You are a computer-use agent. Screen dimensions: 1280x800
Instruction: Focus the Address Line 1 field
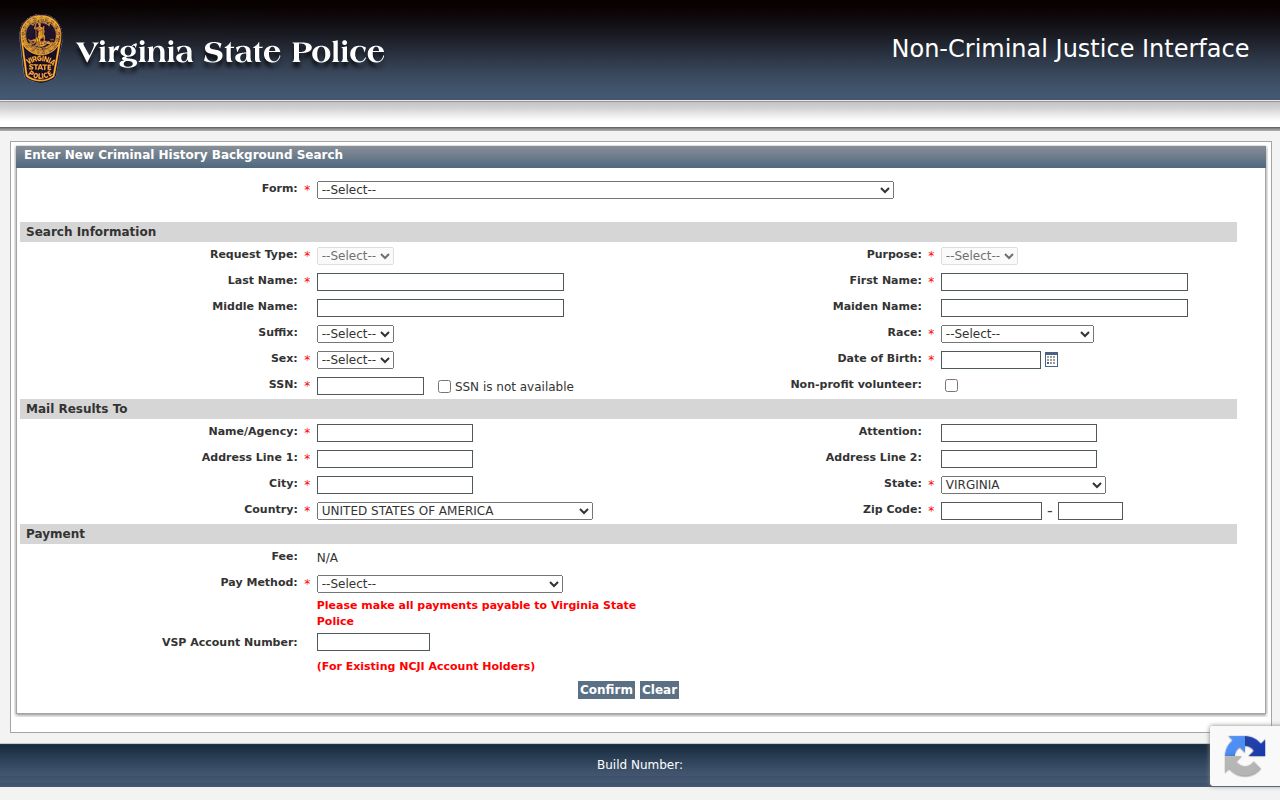(395, 459)
